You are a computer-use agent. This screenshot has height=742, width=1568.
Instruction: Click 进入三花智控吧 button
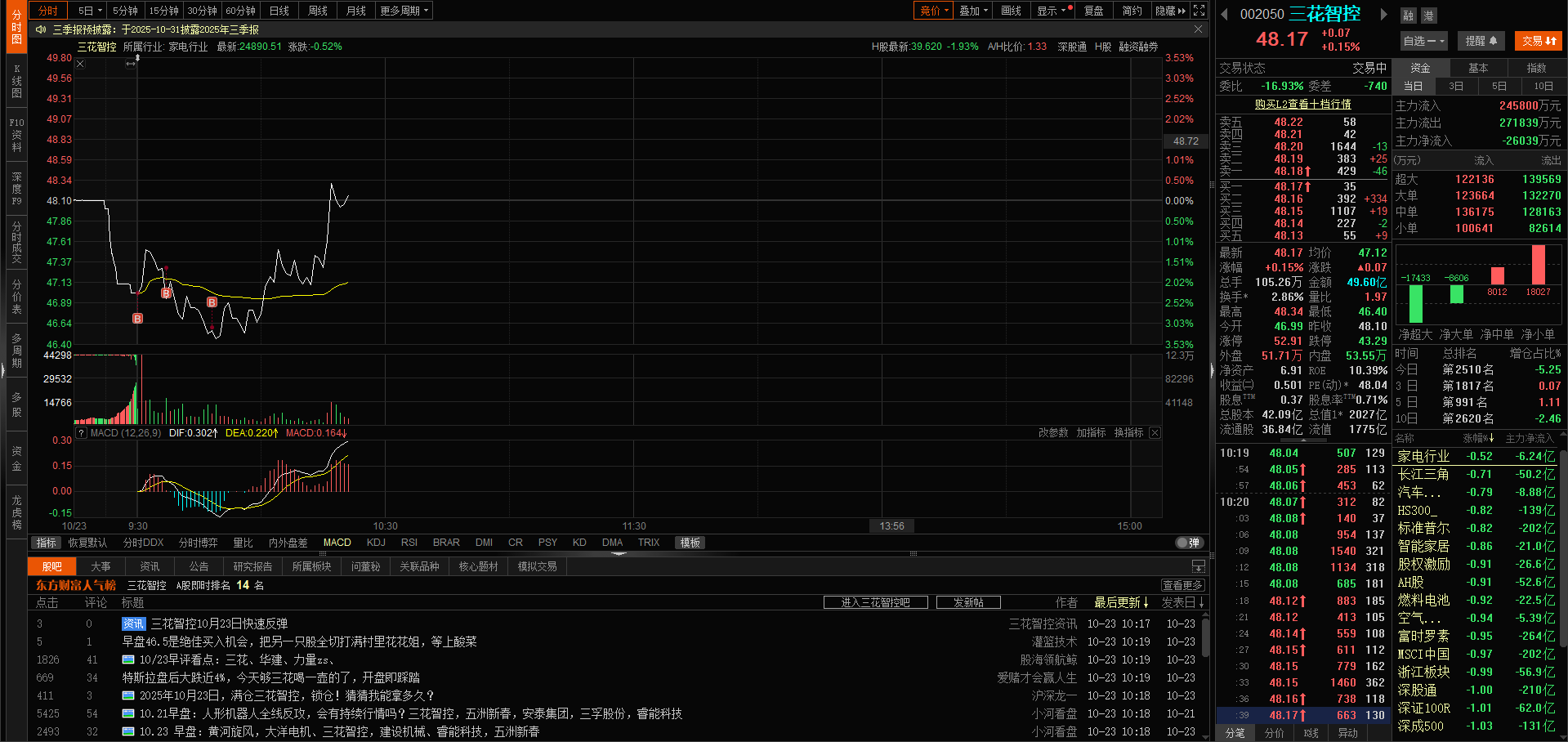click(876, 602)
